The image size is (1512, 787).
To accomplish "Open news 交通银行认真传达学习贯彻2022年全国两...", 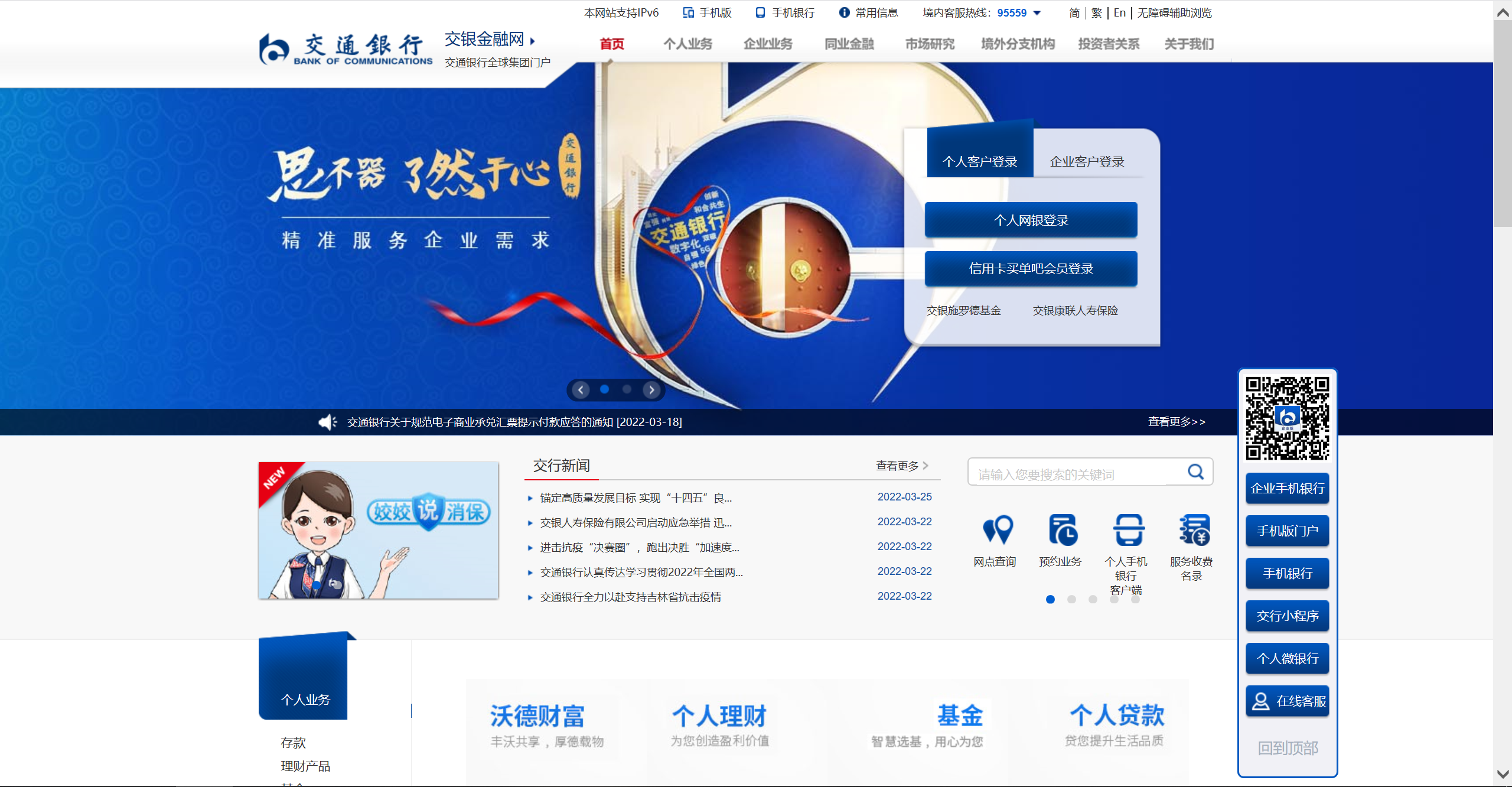I will [x=641, y=572].
